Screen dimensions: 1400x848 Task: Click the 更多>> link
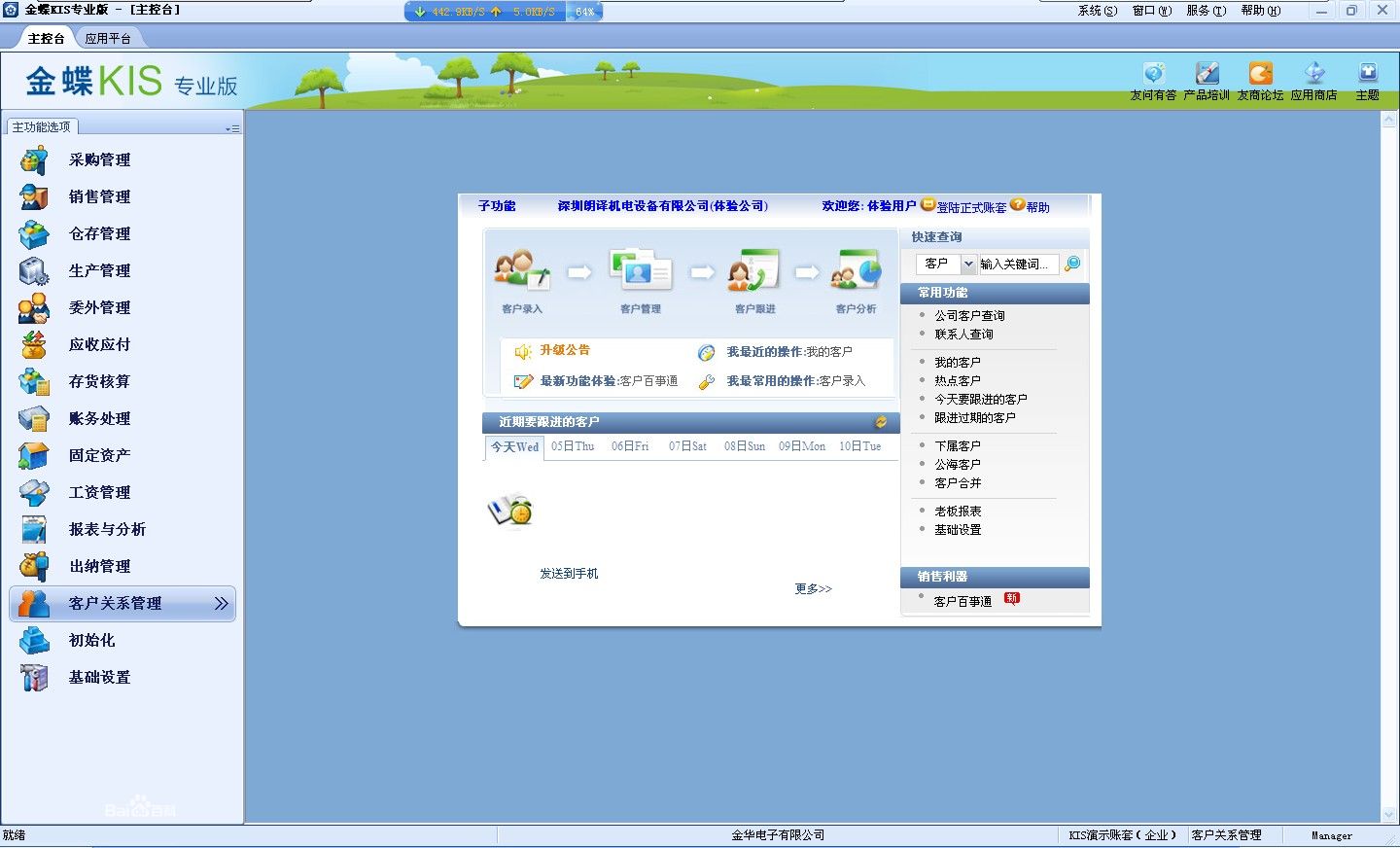point(813,588)
